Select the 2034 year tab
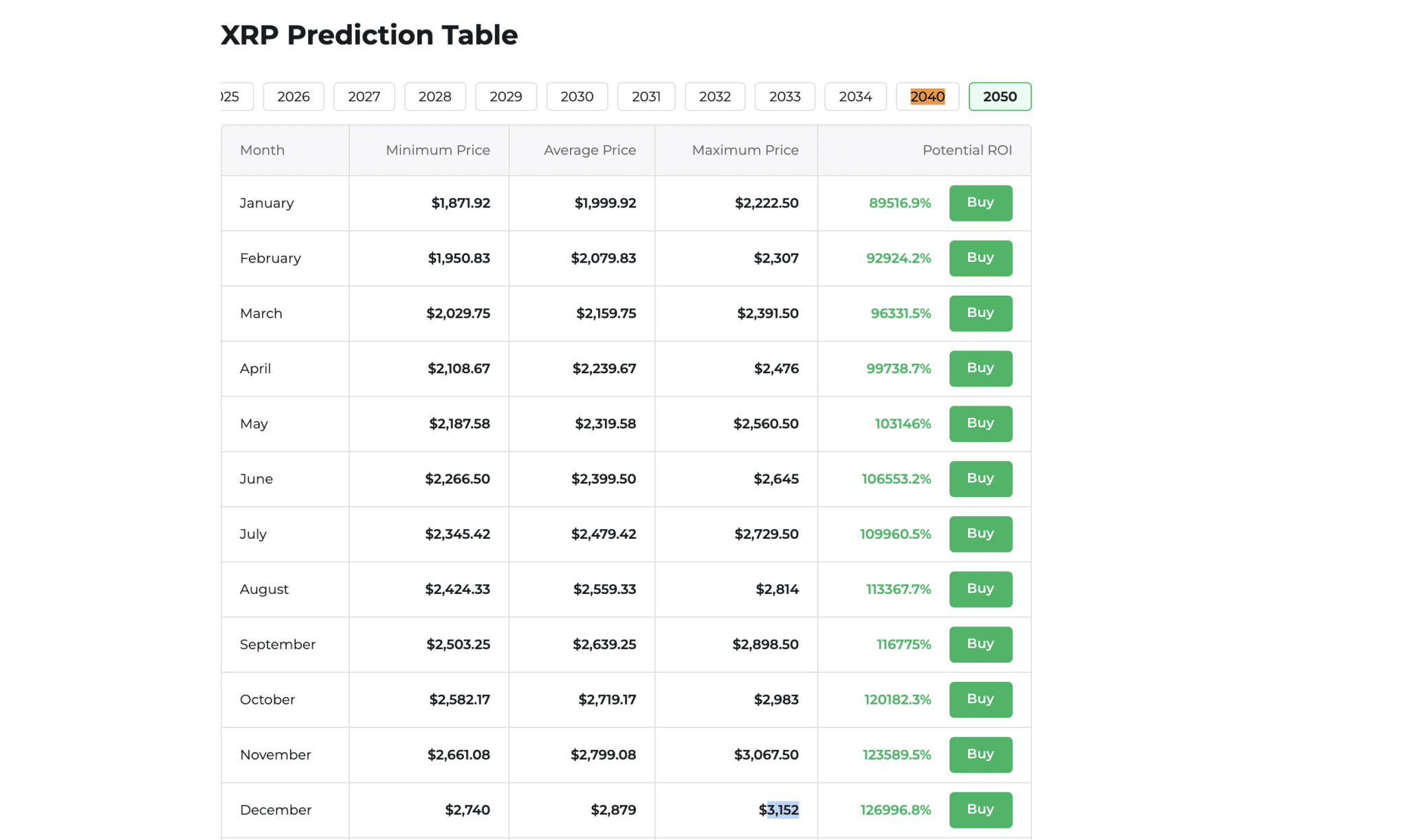This screenshot has width=1408, height=840. pos(855,96)
